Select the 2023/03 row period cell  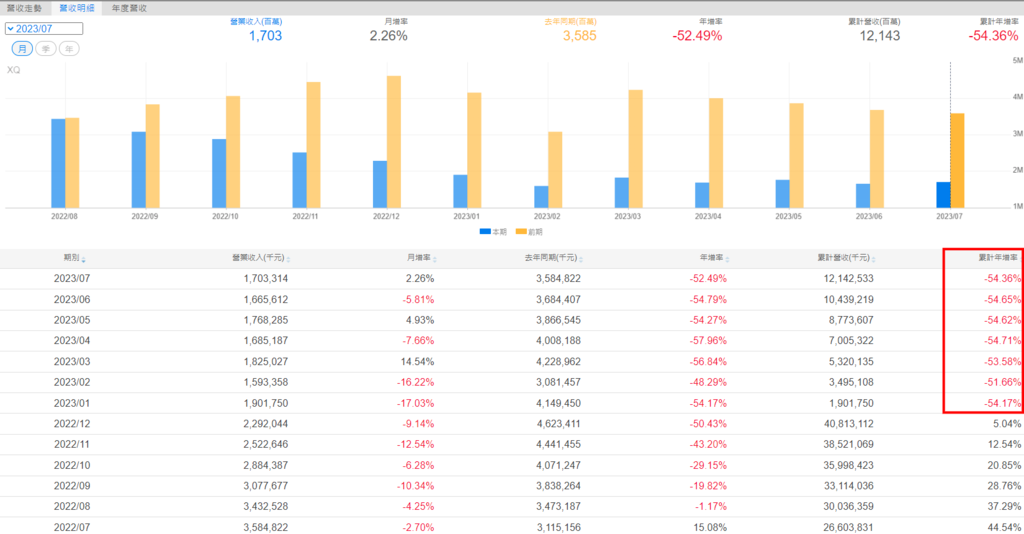[x=72, y=361]
